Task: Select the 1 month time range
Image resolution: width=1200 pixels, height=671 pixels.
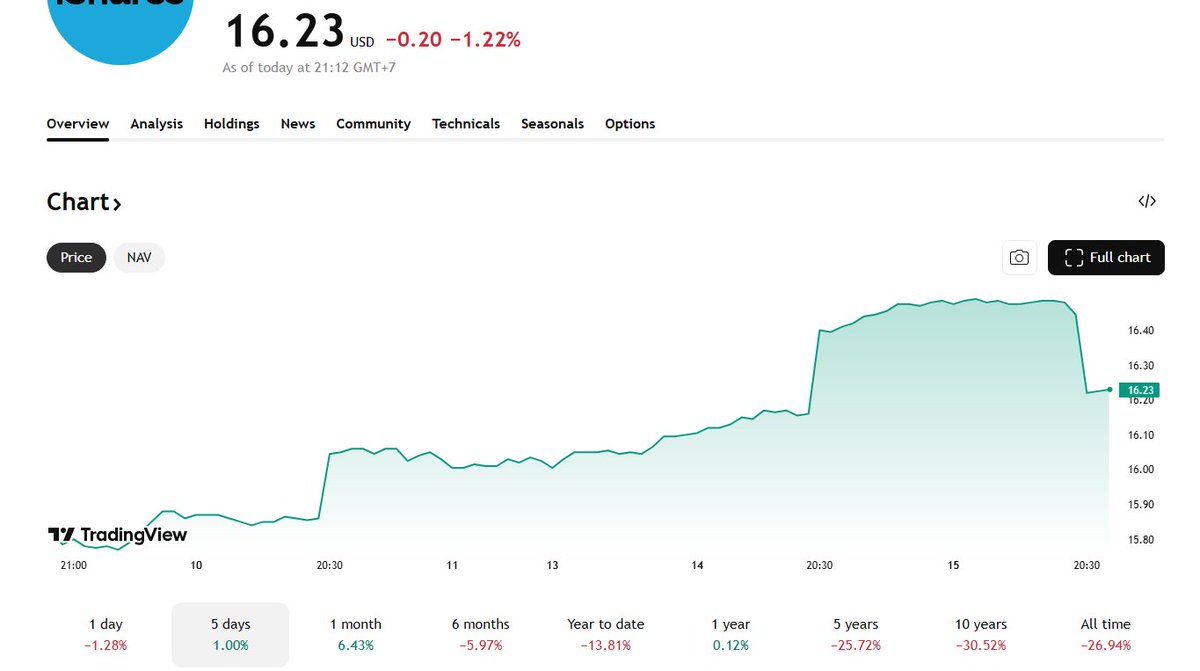Action: click(355, 634)
